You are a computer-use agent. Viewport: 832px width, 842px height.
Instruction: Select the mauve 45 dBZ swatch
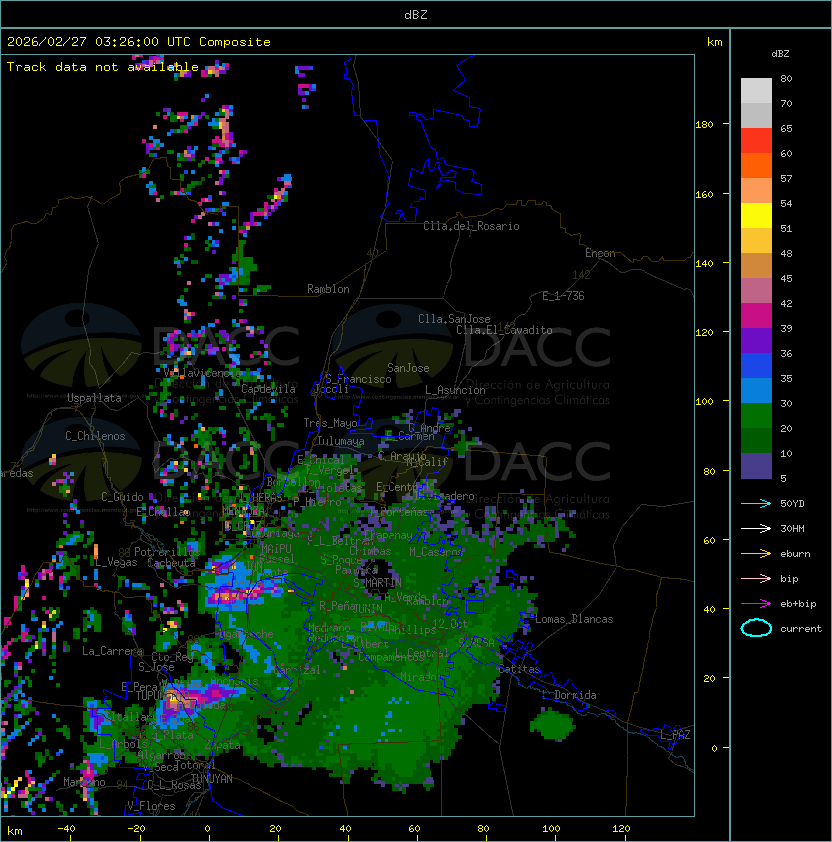point(756,291)
